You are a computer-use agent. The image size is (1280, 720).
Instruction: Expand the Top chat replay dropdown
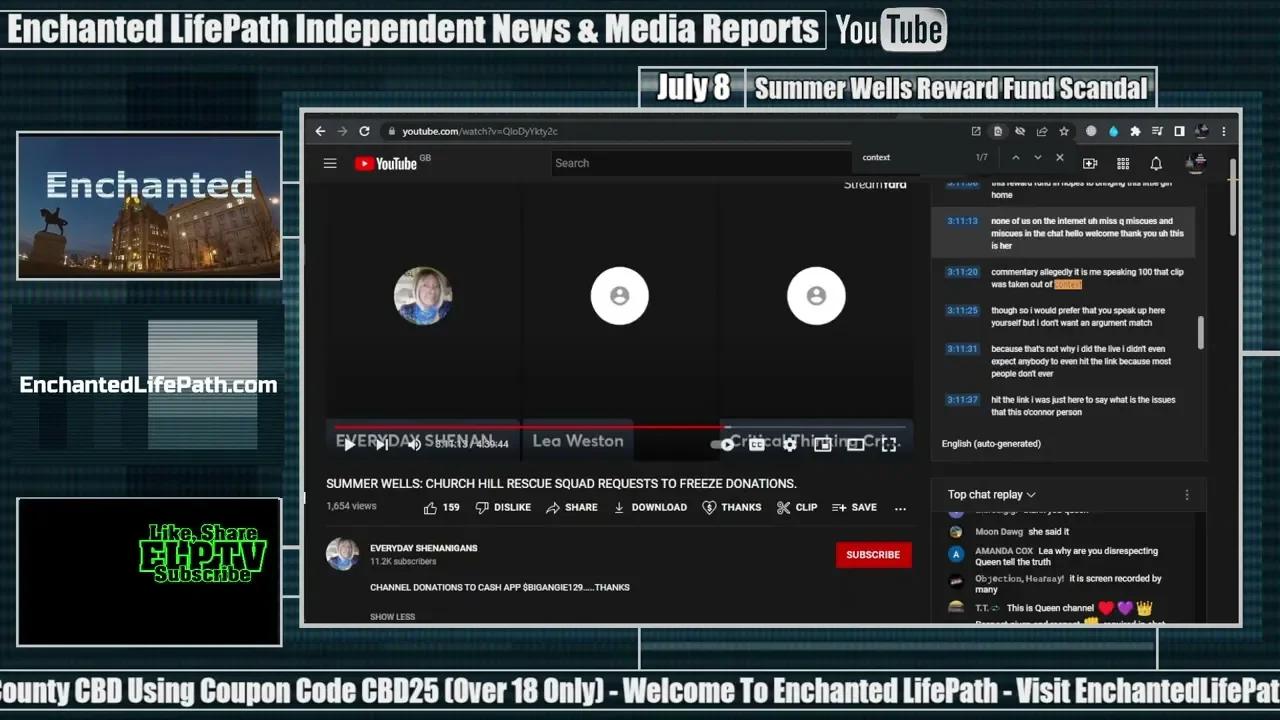pyautogui.click(x=991, y=494)
